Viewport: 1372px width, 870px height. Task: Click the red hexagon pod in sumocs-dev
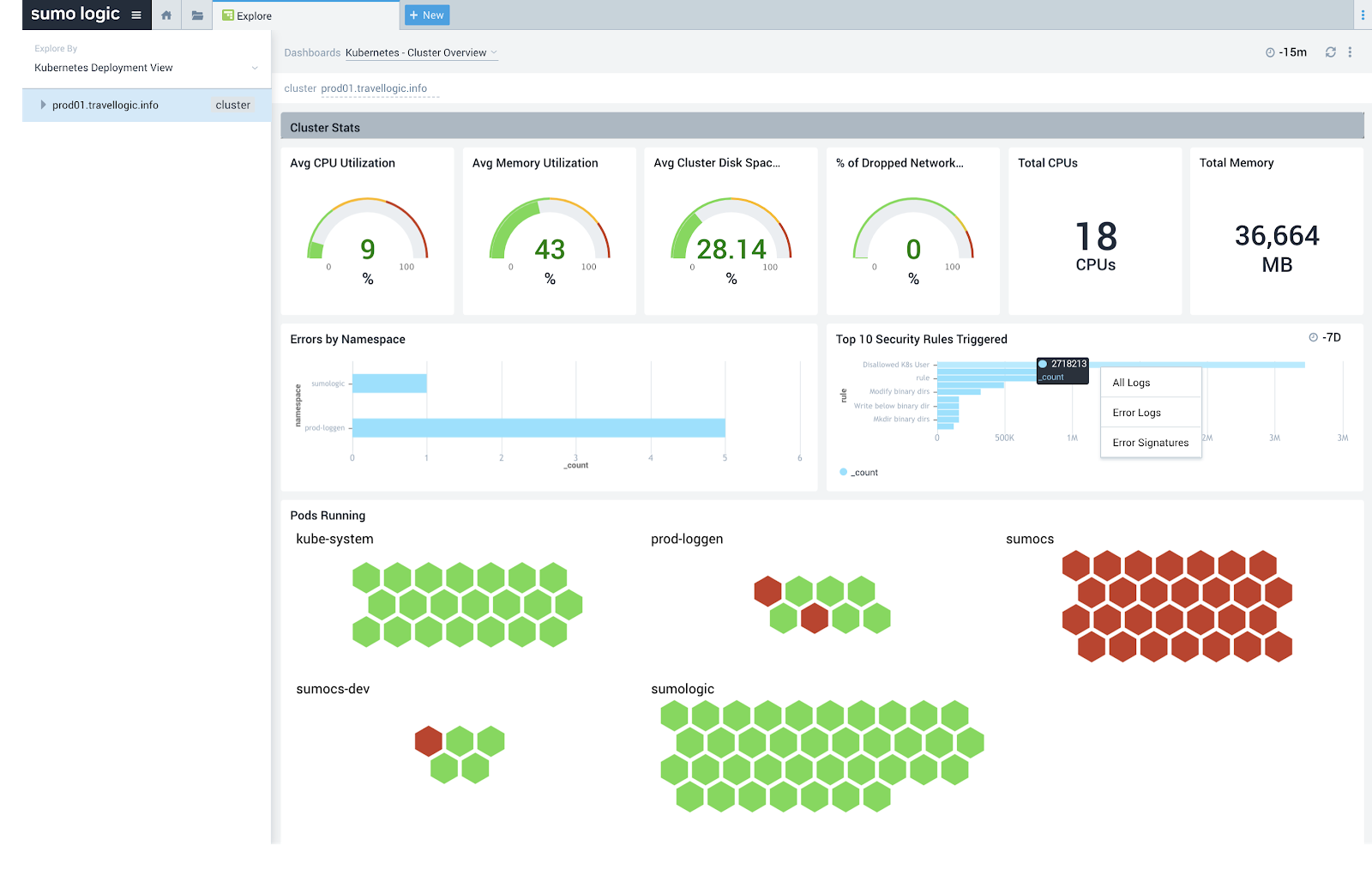(429, 741)
